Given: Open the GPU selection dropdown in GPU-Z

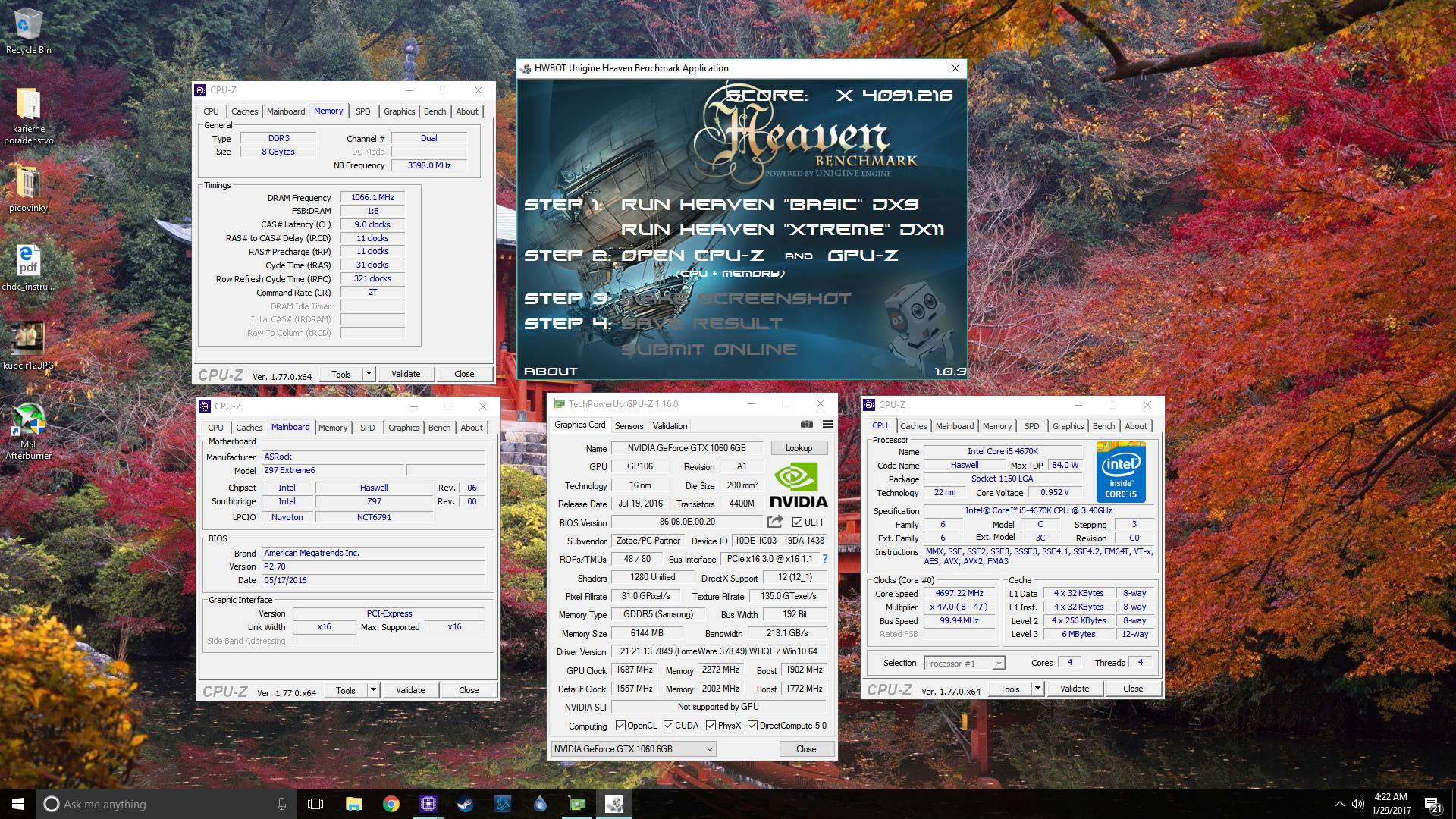Looking at the screenshot, I should point(633,748).
